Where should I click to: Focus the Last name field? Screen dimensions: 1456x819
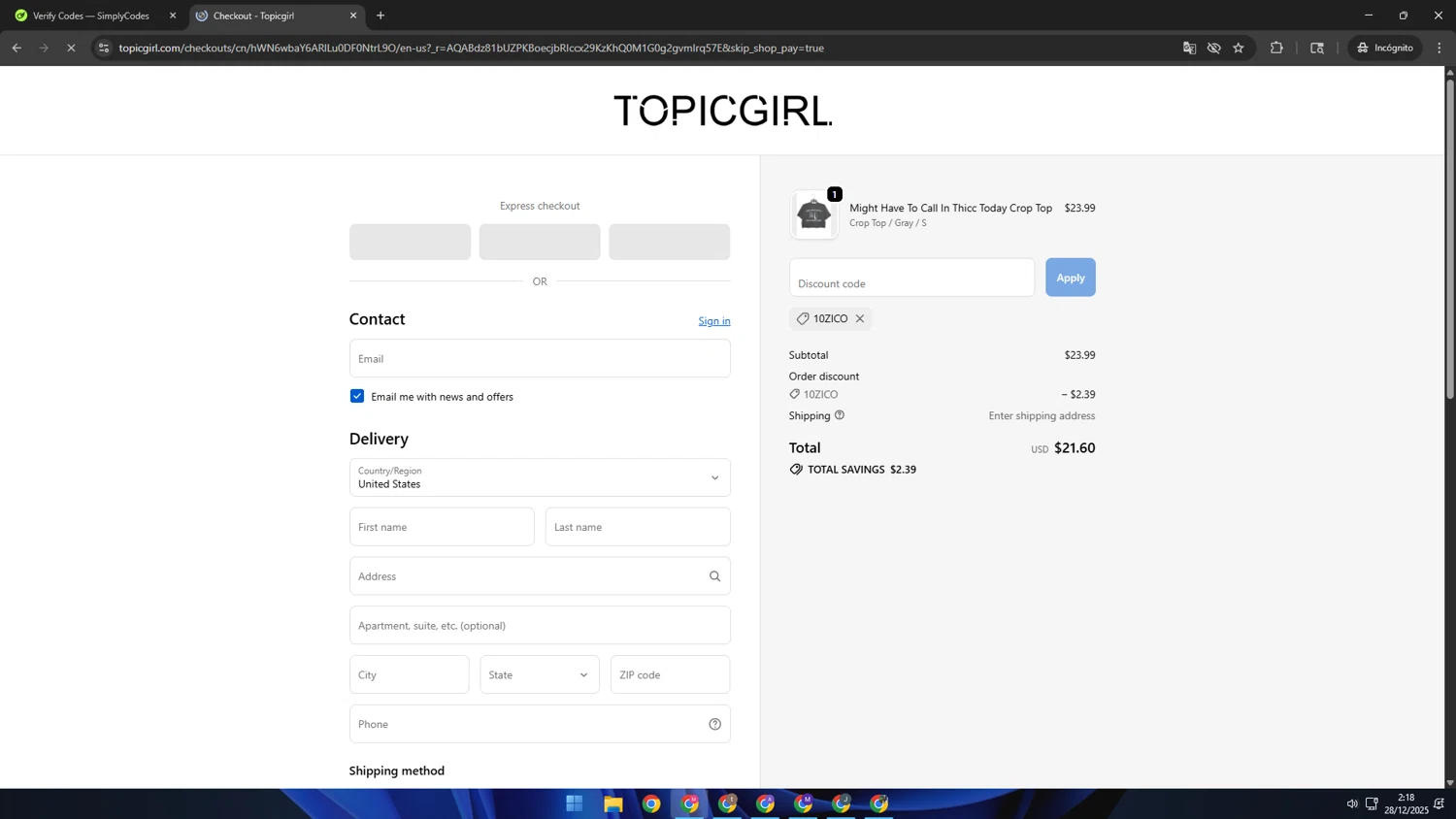pos(638,527)
